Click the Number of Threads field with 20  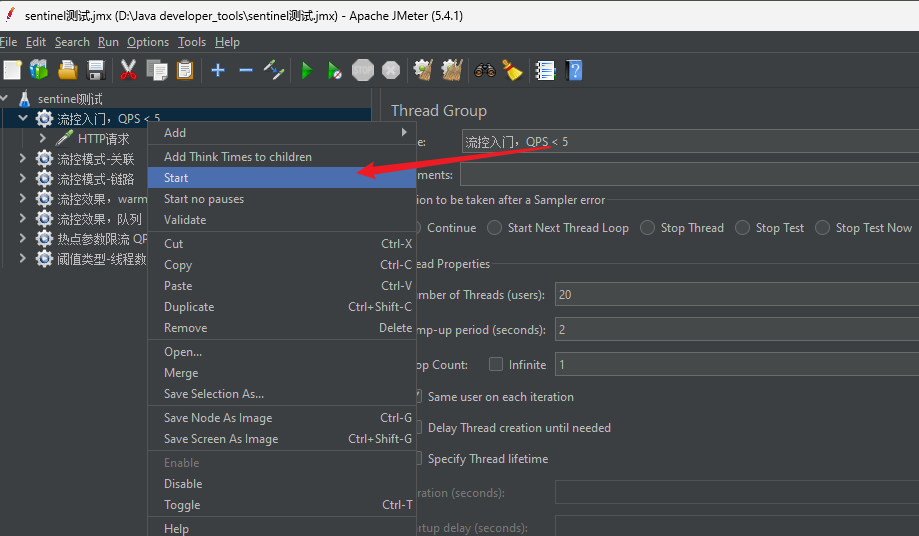[x=737, y=295]
